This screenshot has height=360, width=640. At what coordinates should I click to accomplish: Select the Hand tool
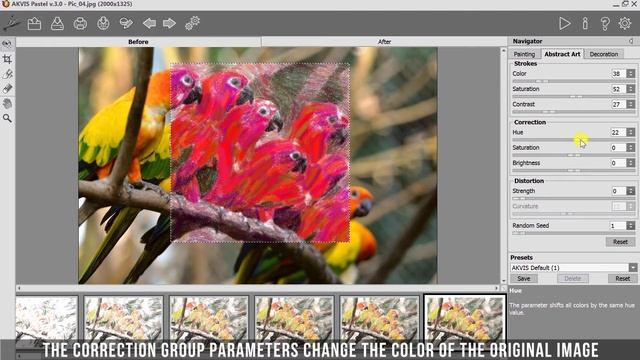click(x=7, y=104)
